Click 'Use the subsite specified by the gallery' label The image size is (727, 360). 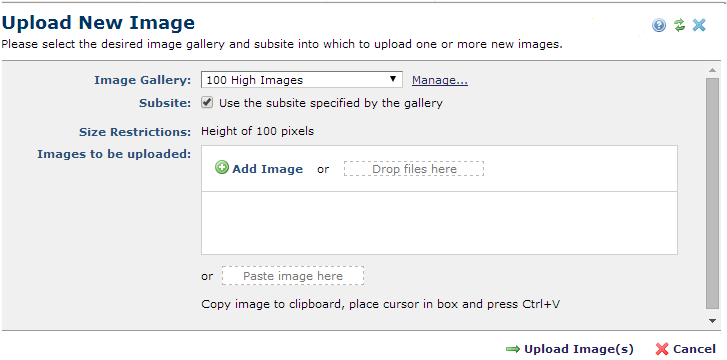tap(331, 103)
